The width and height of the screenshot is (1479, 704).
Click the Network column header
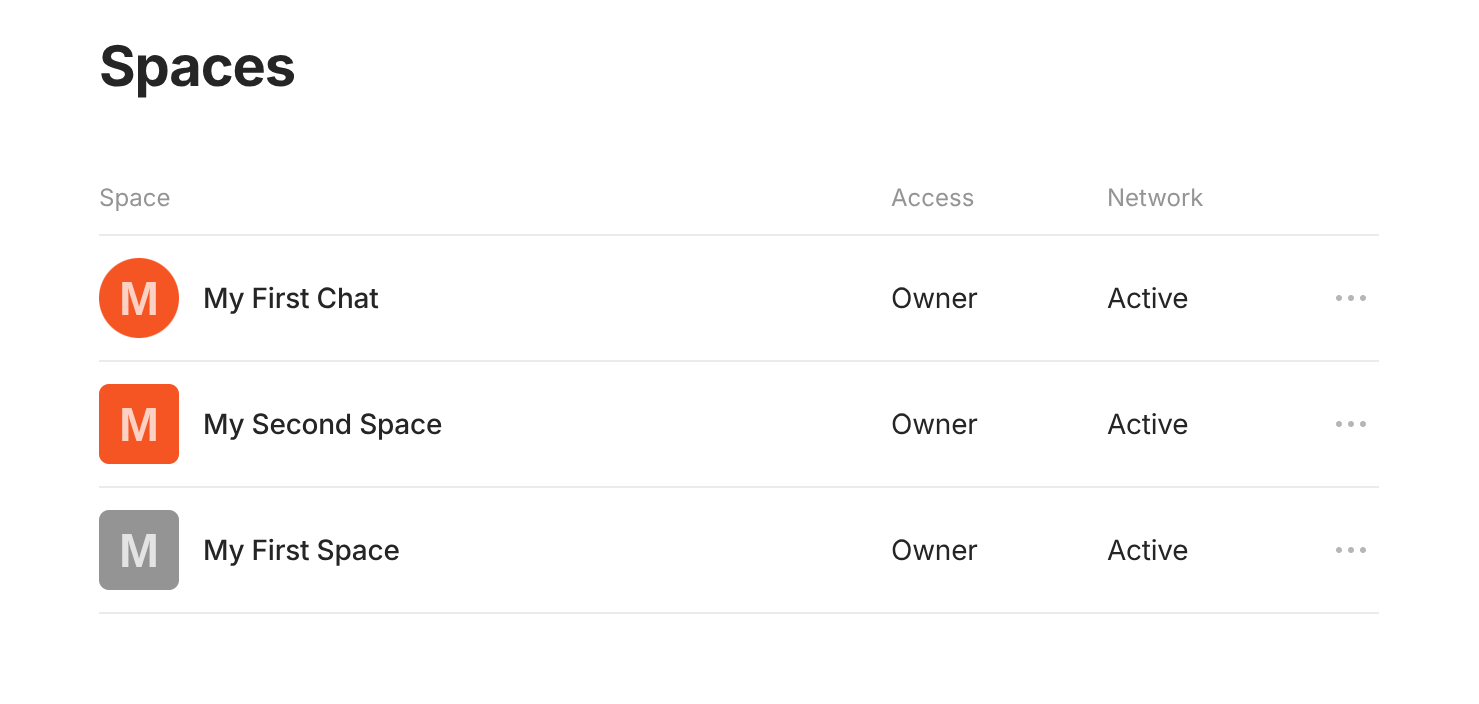coord(1155,198)
